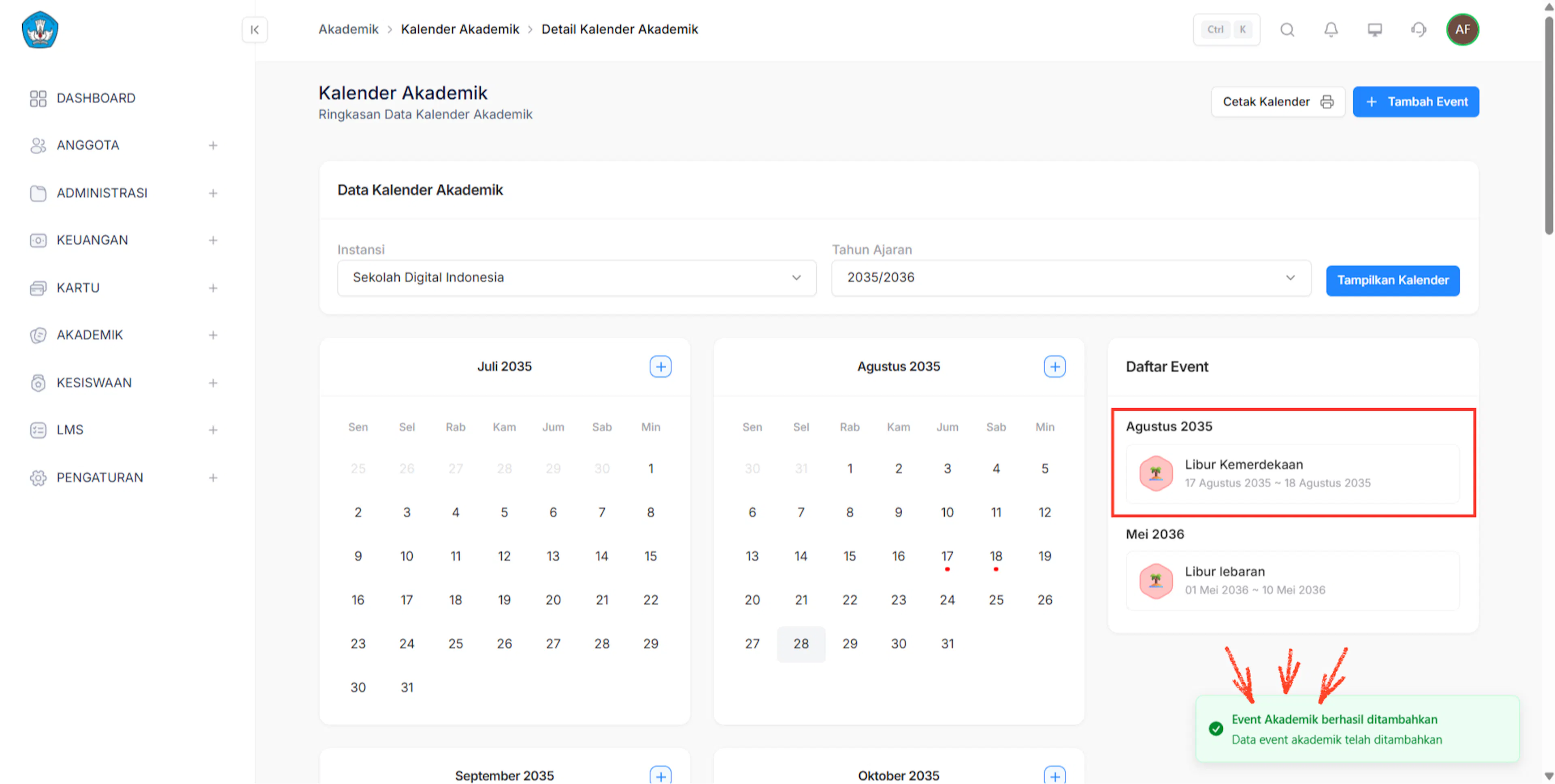
Task: Open the Instansi dropdown
Action: pos(577,278)
